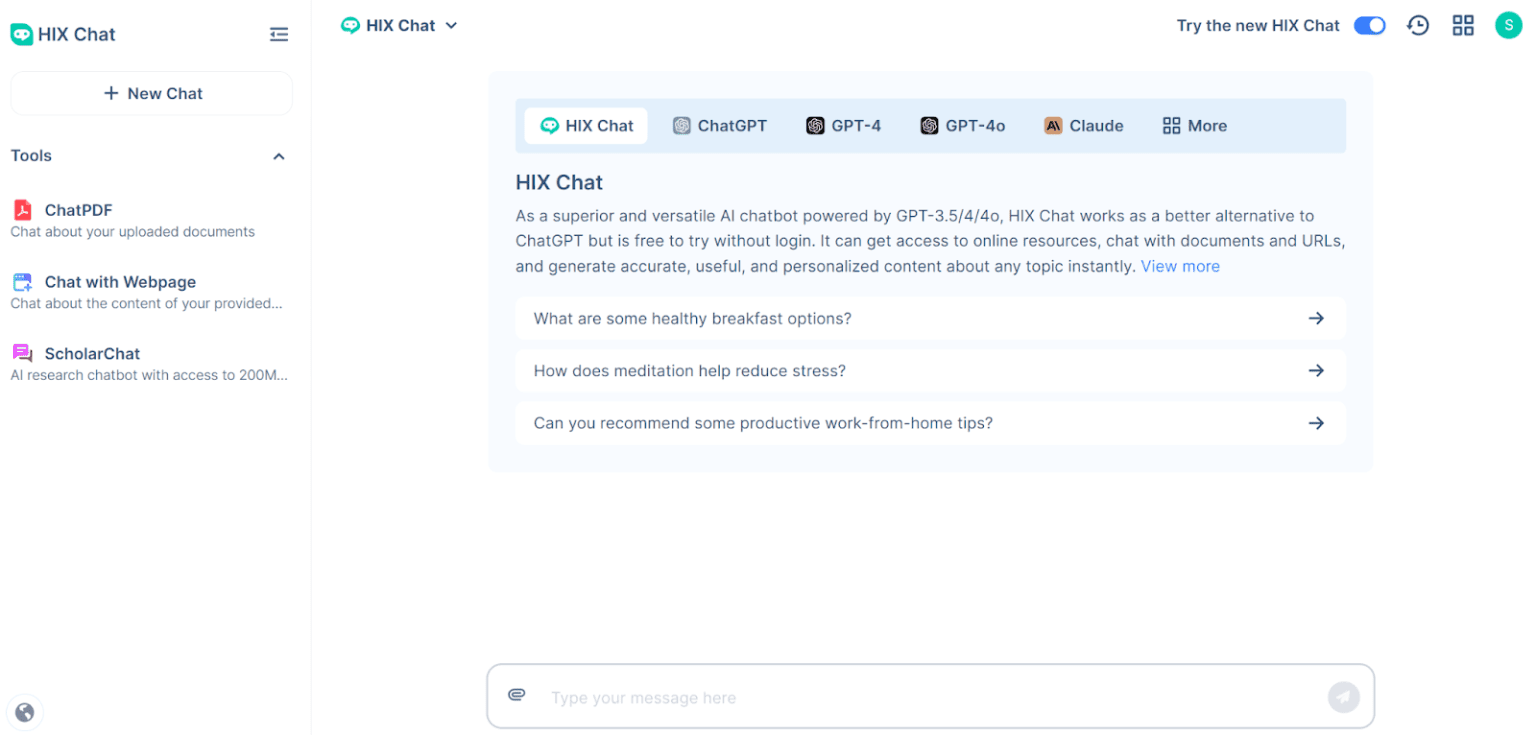Viewport: 1536px width, 735px height.
Task: Open the apps grid in the top bar
Action: [x=1463, y=25]
